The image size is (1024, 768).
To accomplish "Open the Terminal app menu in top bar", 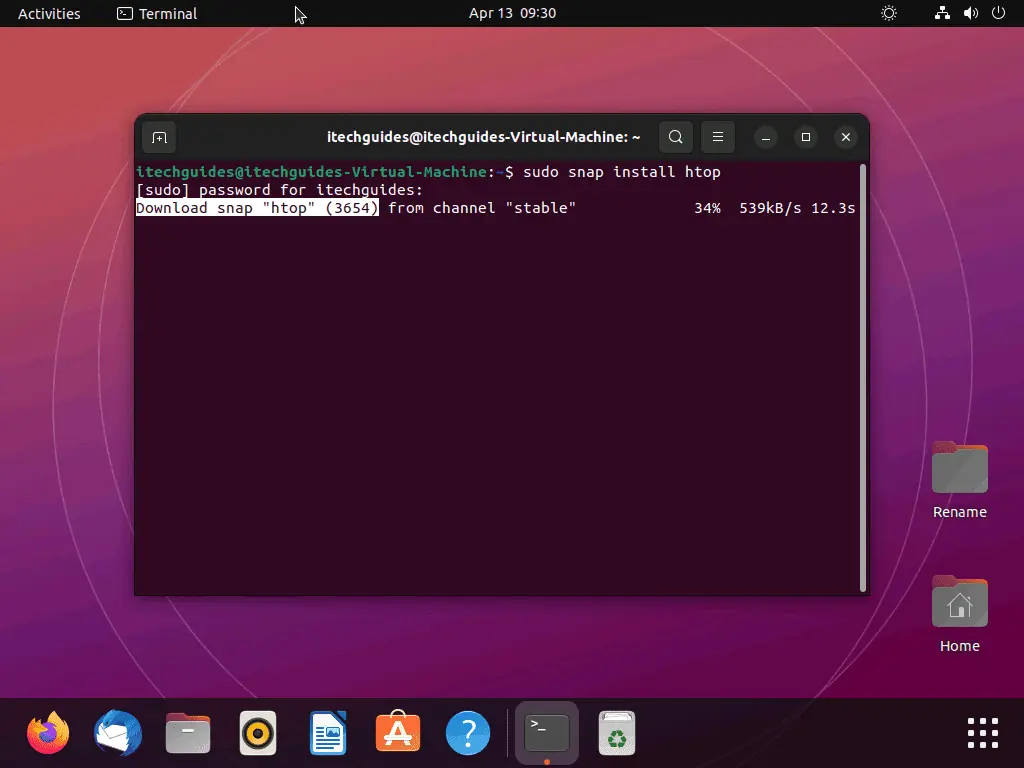I will pyautogui.click(x=157, y=14).
